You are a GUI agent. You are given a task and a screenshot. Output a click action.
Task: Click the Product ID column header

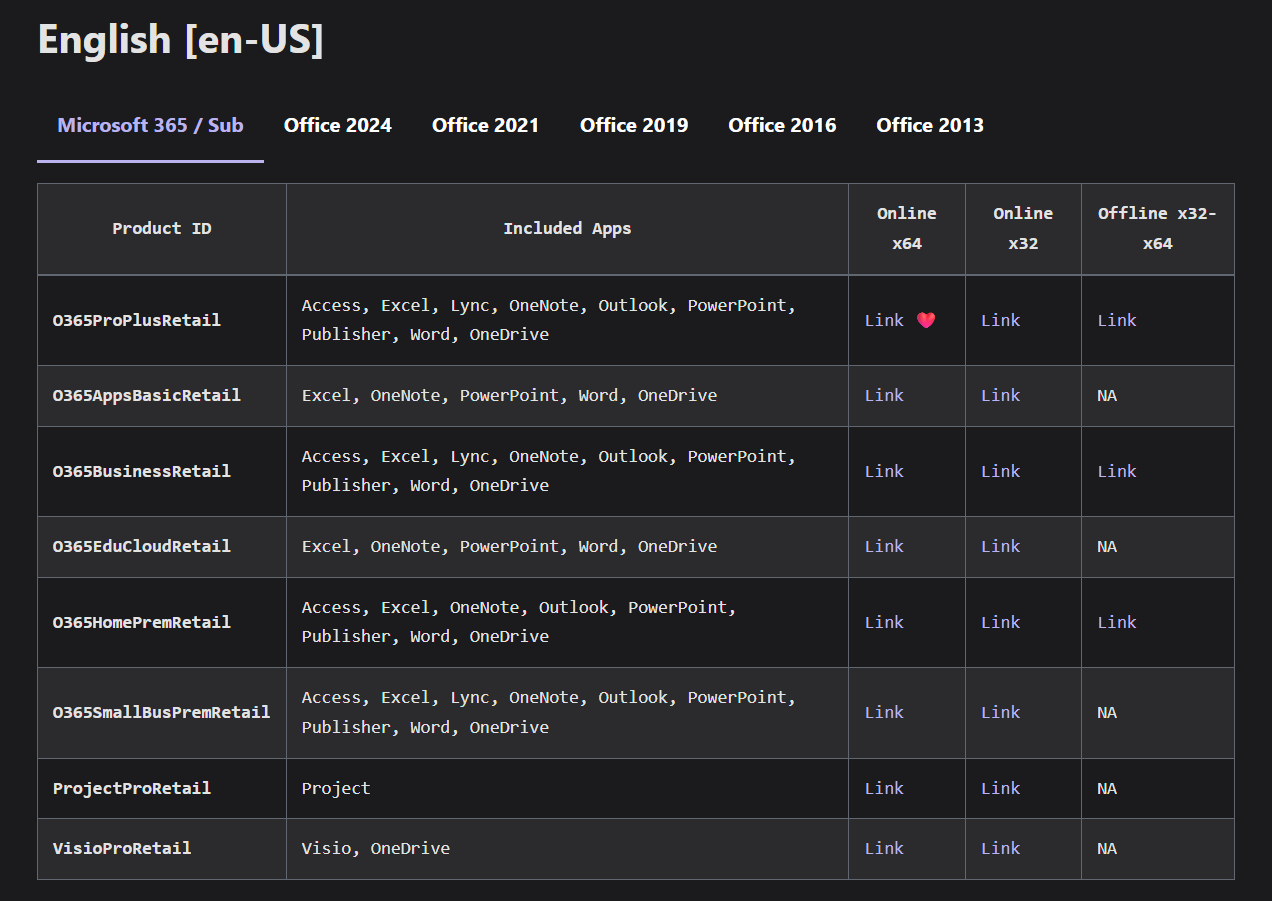(x=162, y=228)
